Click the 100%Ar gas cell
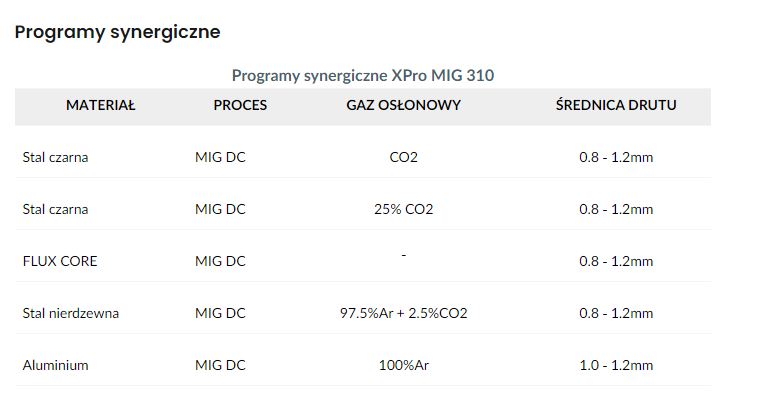 pos(403,365)
